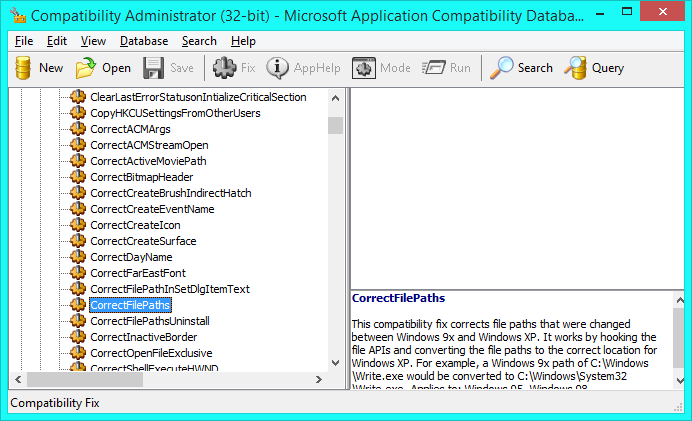
Task: Click gear icon beside CorrectBitmapHeader
Action: pyautogui.click(x=78, y=177)
